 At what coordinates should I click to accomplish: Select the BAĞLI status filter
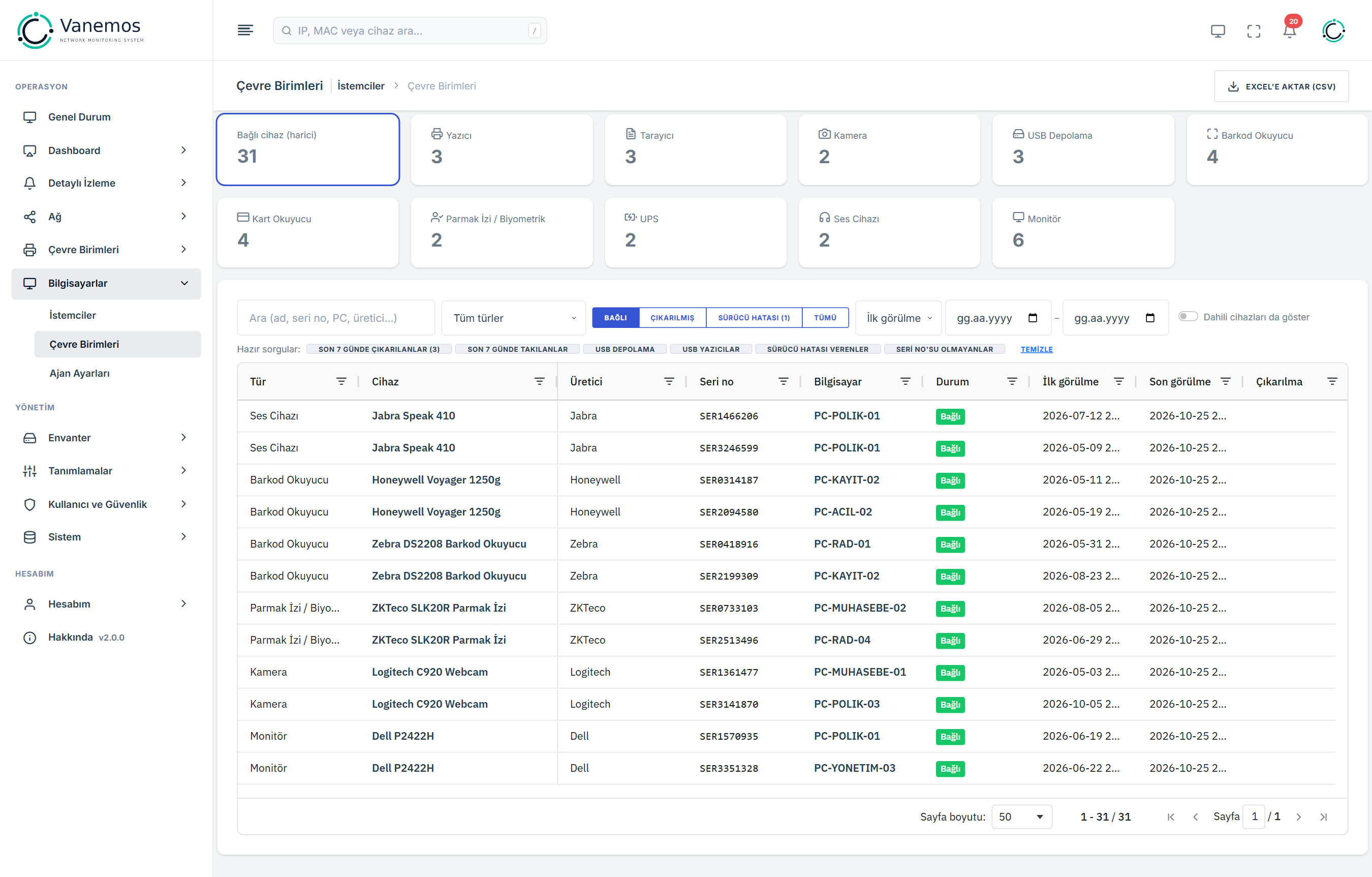click(615, 318)
